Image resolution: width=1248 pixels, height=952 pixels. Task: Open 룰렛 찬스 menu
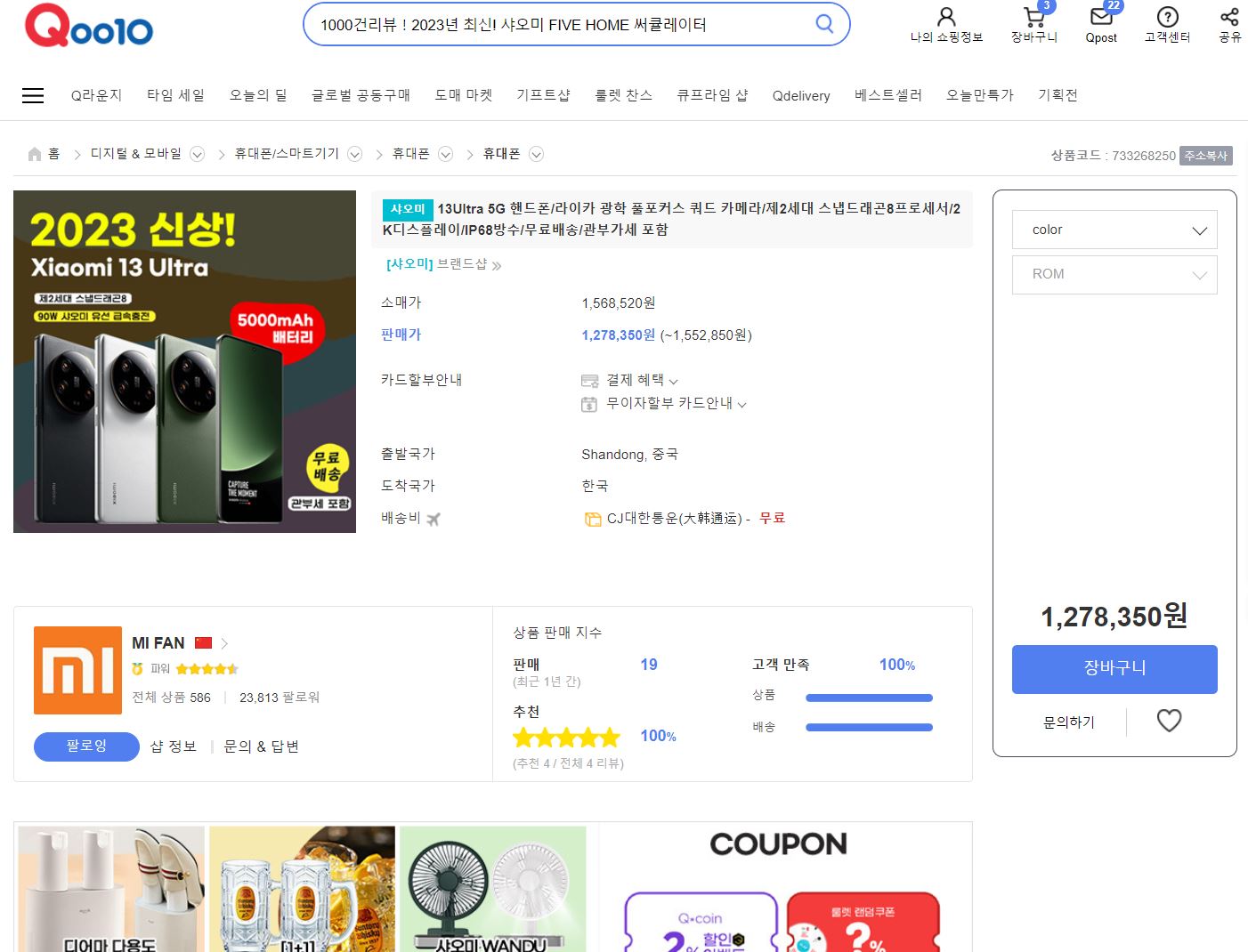coord(623,95)
